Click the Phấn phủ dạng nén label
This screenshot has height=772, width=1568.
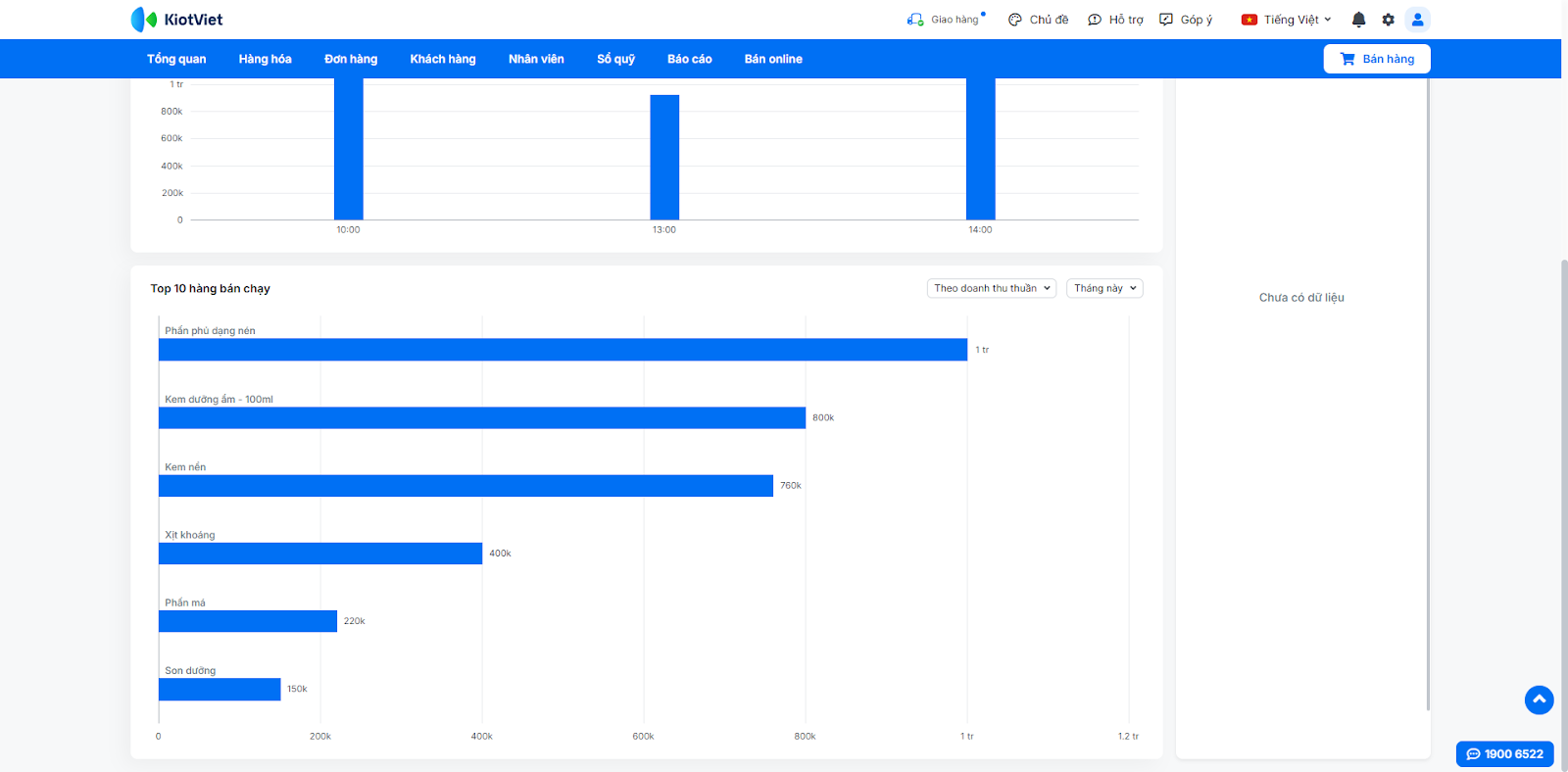210,331
